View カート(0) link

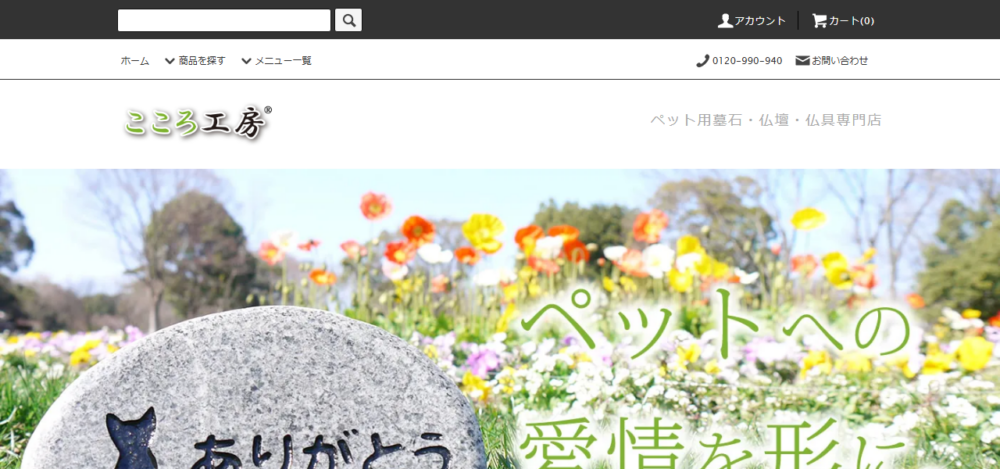tap(851, 20)
